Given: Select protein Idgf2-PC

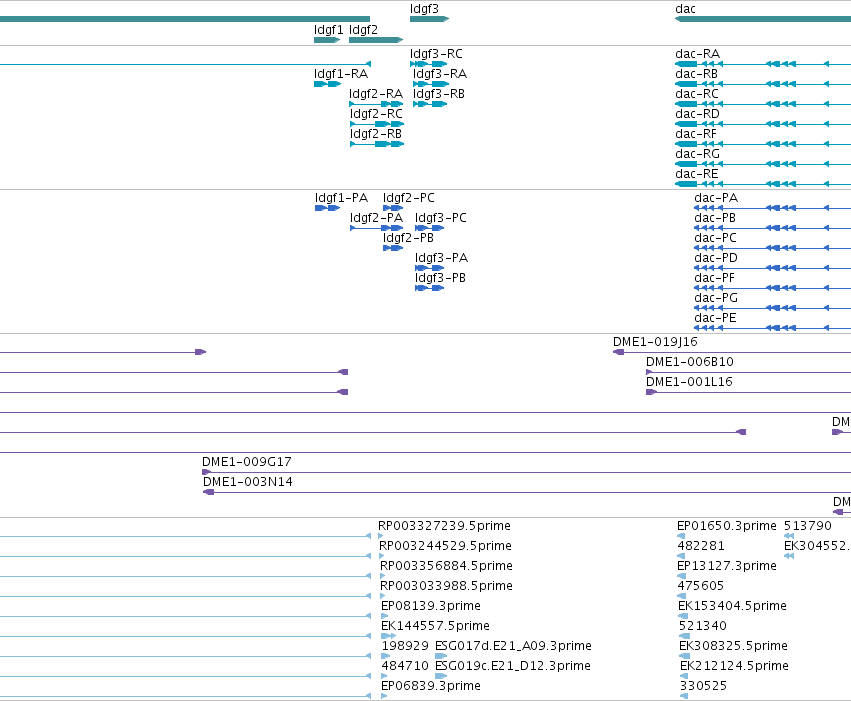Looking at the screenshot, I should (409, 198).
